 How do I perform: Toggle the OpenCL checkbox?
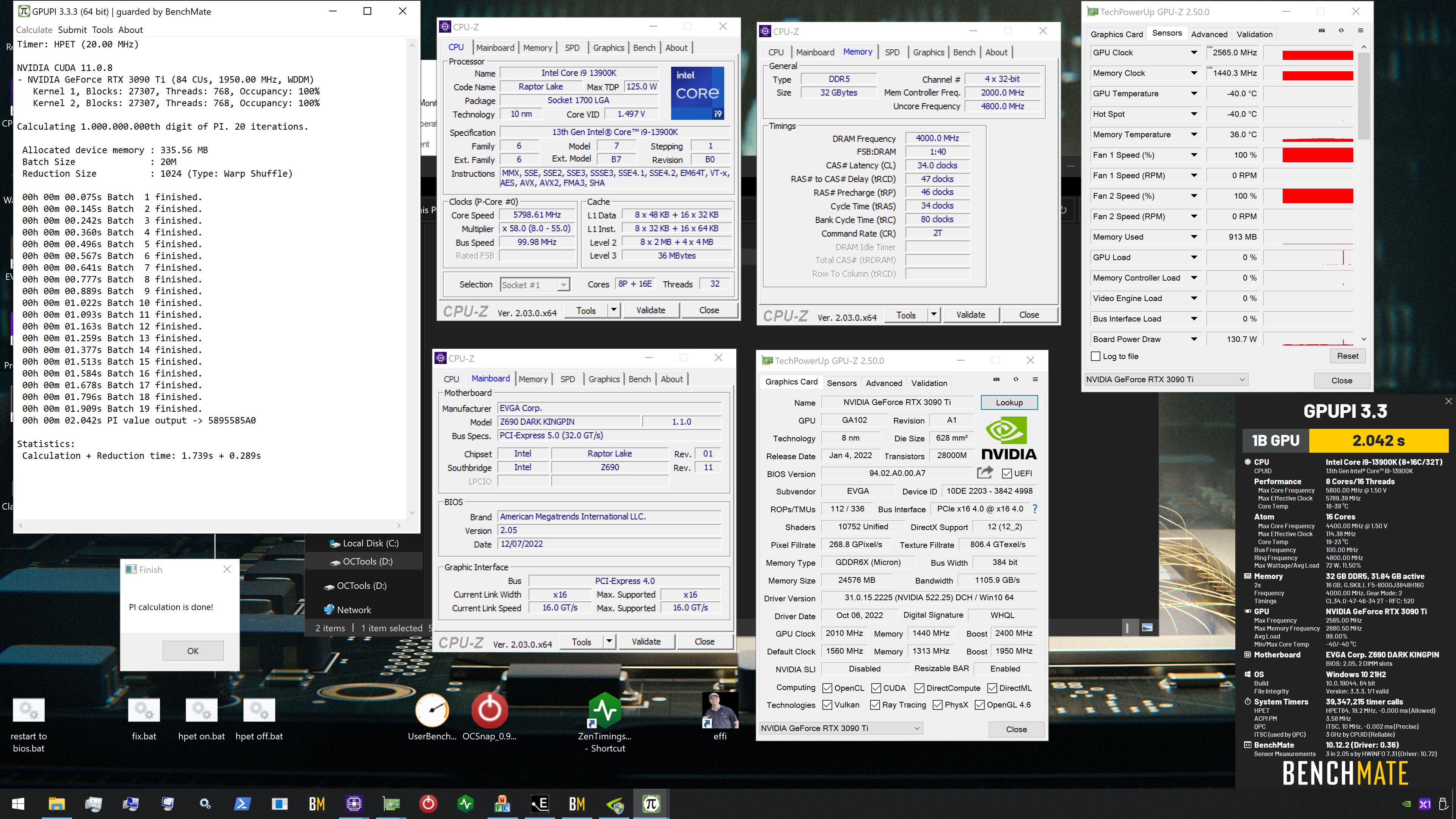click(x=827, y=688)
